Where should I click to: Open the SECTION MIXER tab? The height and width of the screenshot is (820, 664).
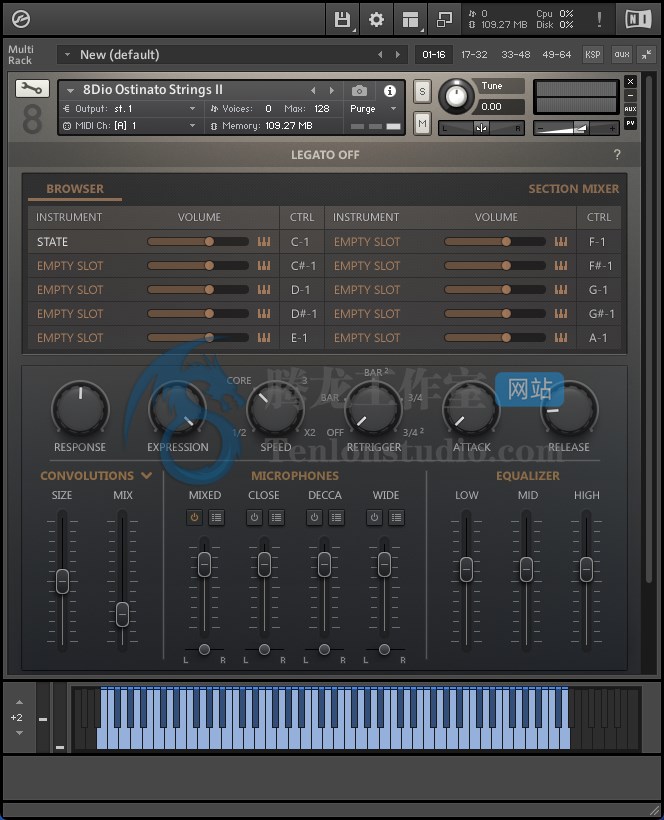point(574,189)
